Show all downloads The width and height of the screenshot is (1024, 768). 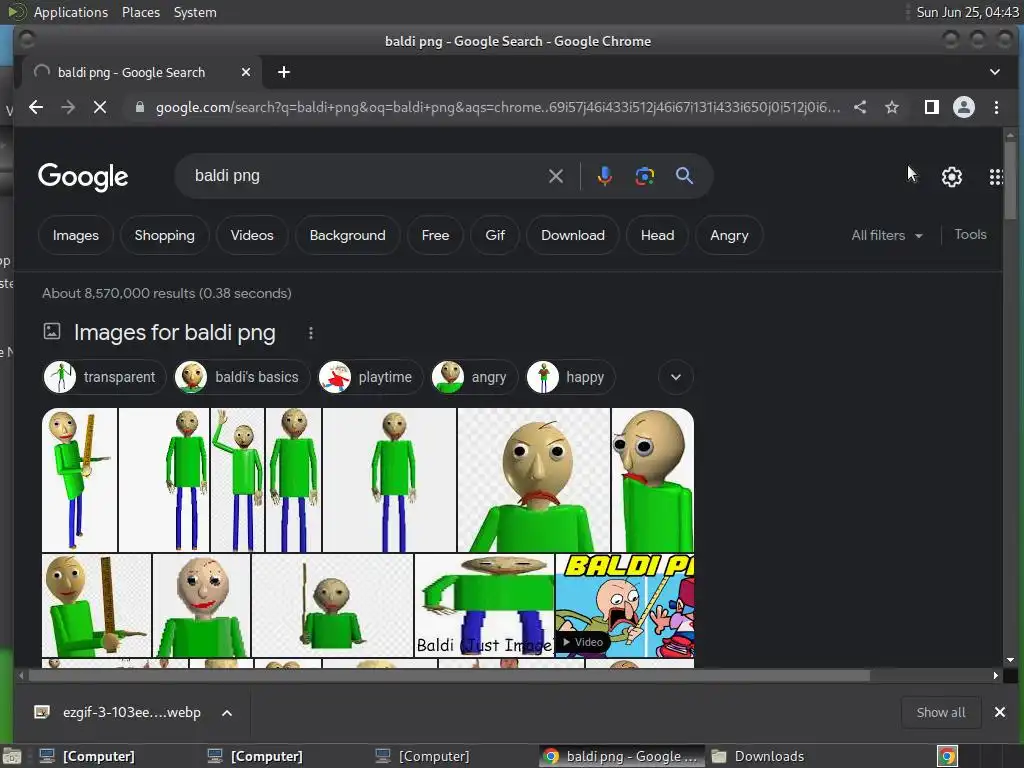(940, 712)
